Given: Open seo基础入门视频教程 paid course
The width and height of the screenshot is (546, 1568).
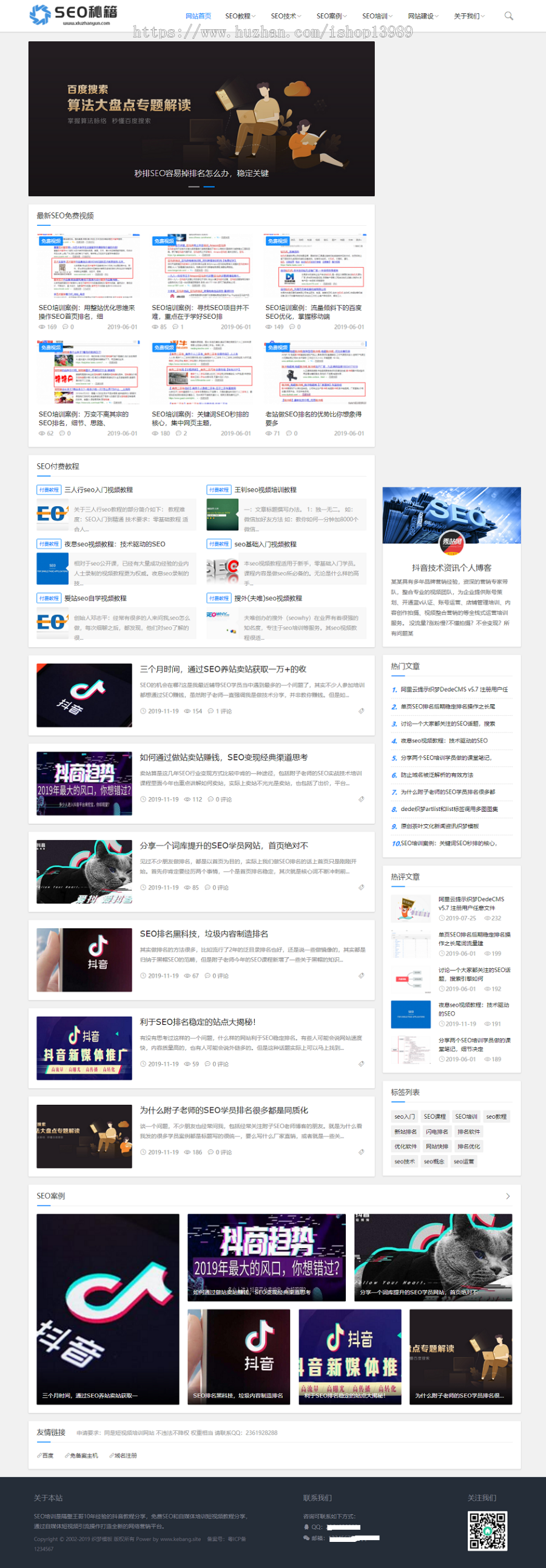Looking at the screenshot, I should pyautogui.click(x=266, y=544).
